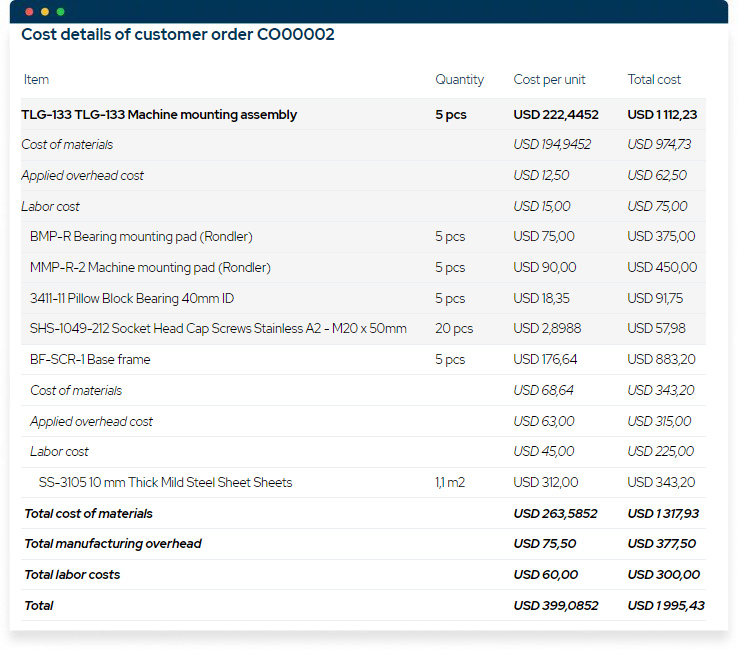Select 'TLG-133 Machine mounting assembly' row title
738x650 pixels.
(x=159, y=114)
